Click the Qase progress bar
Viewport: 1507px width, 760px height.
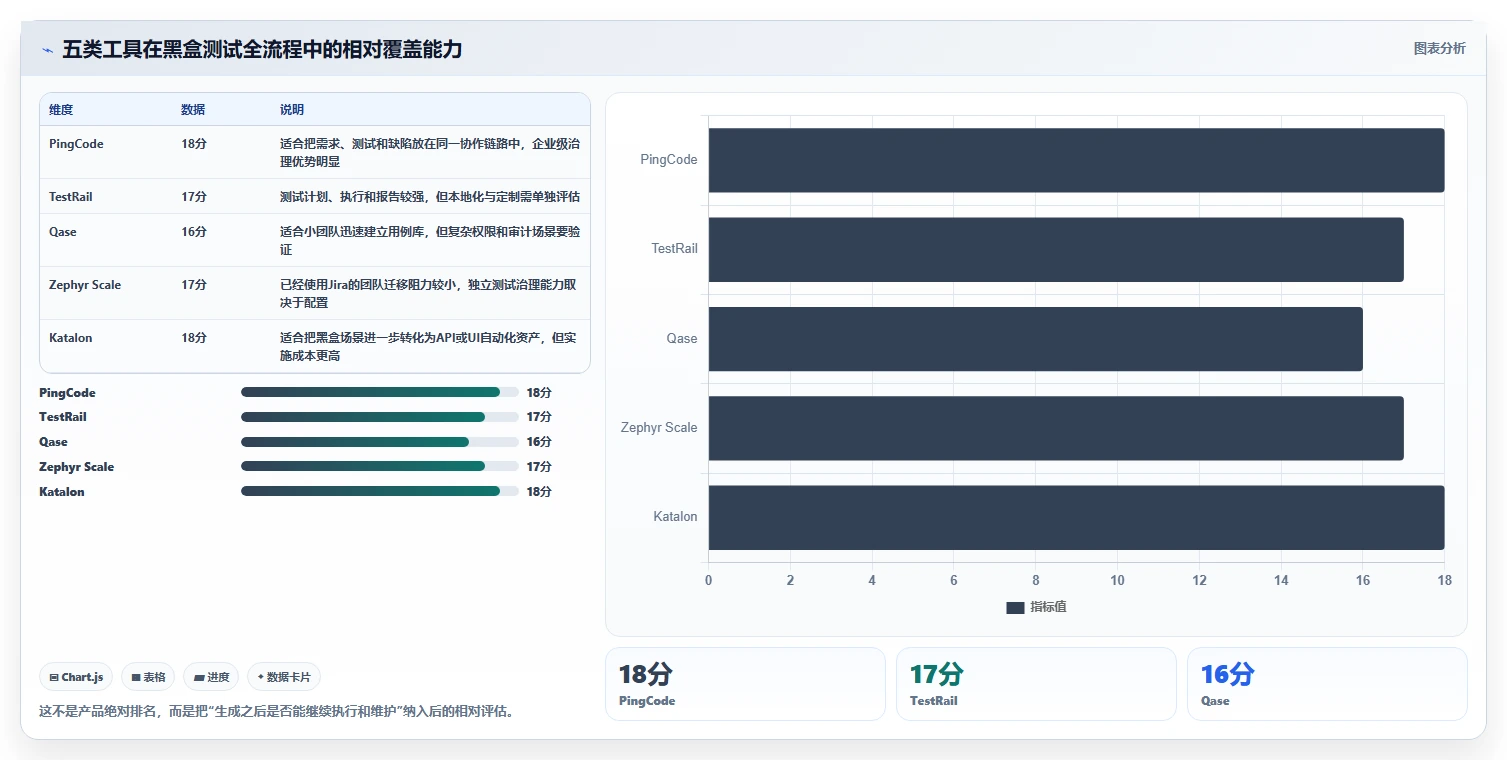tap(380, 442)
